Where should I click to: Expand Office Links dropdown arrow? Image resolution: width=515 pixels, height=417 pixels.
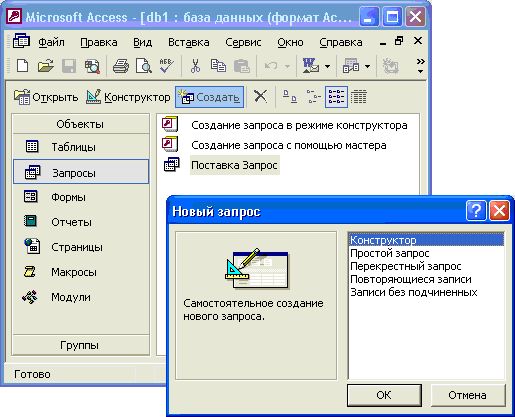point(327,66)
